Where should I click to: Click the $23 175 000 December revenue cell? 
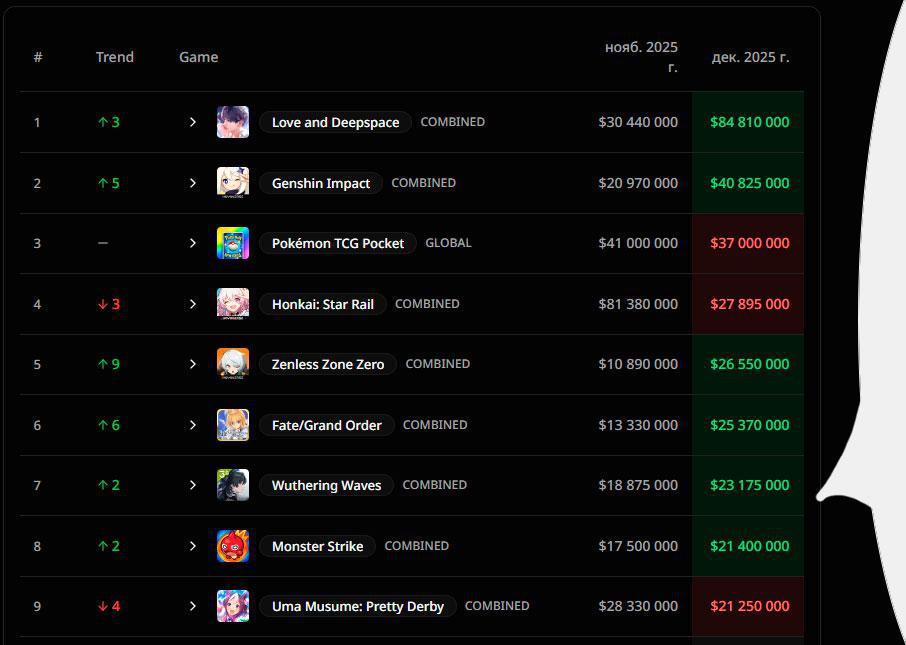tap(749, 485)
